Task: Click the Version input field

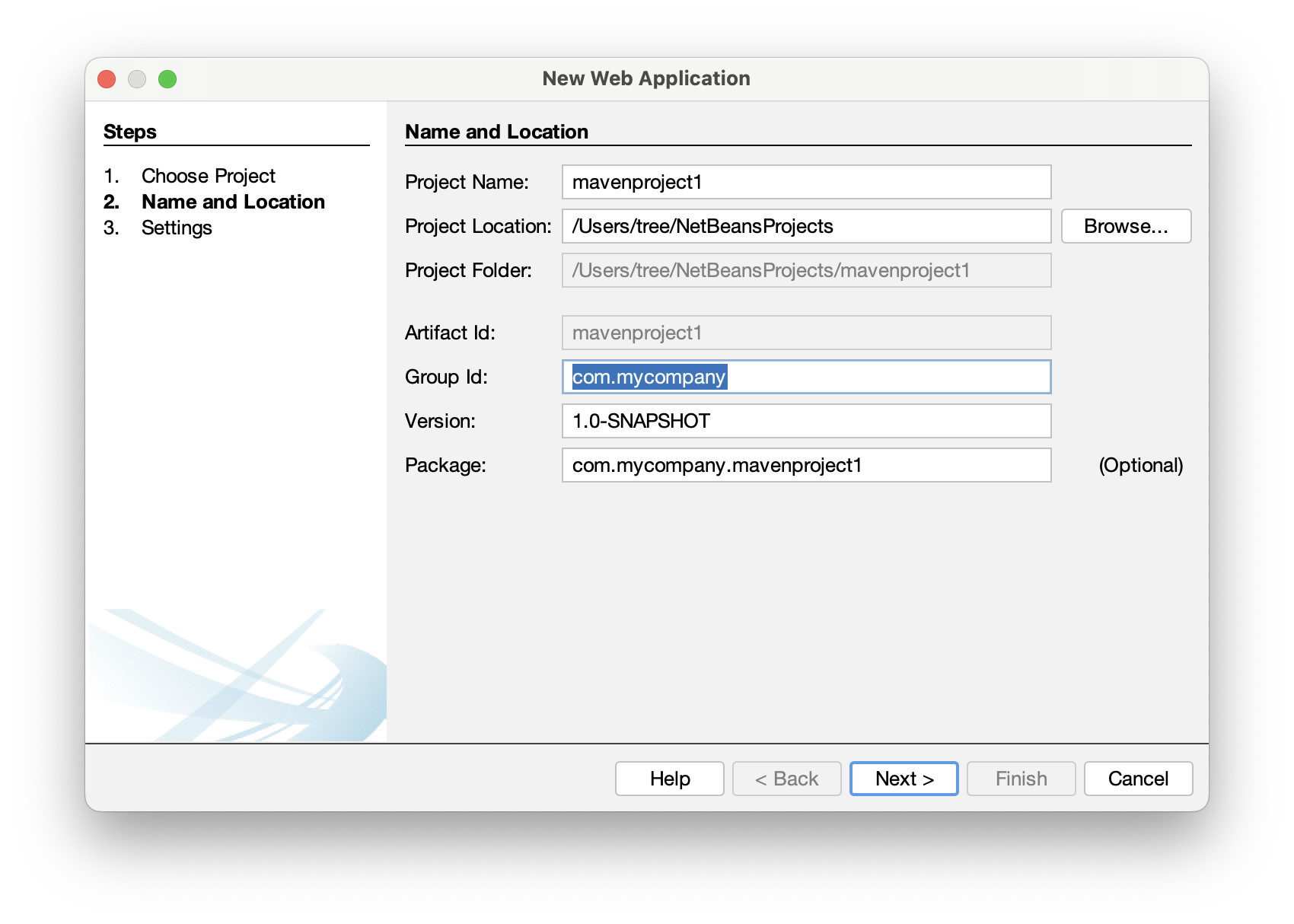Action: (805, 420)
